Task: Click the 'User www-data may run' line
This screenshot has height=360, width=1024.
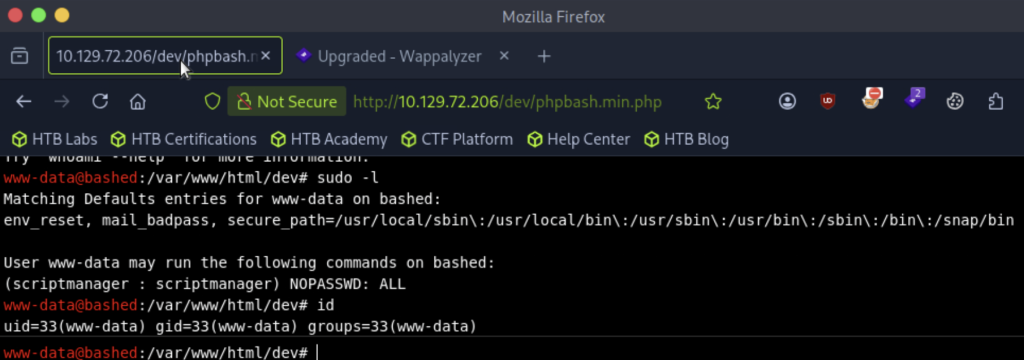Action: coord(249,263)
